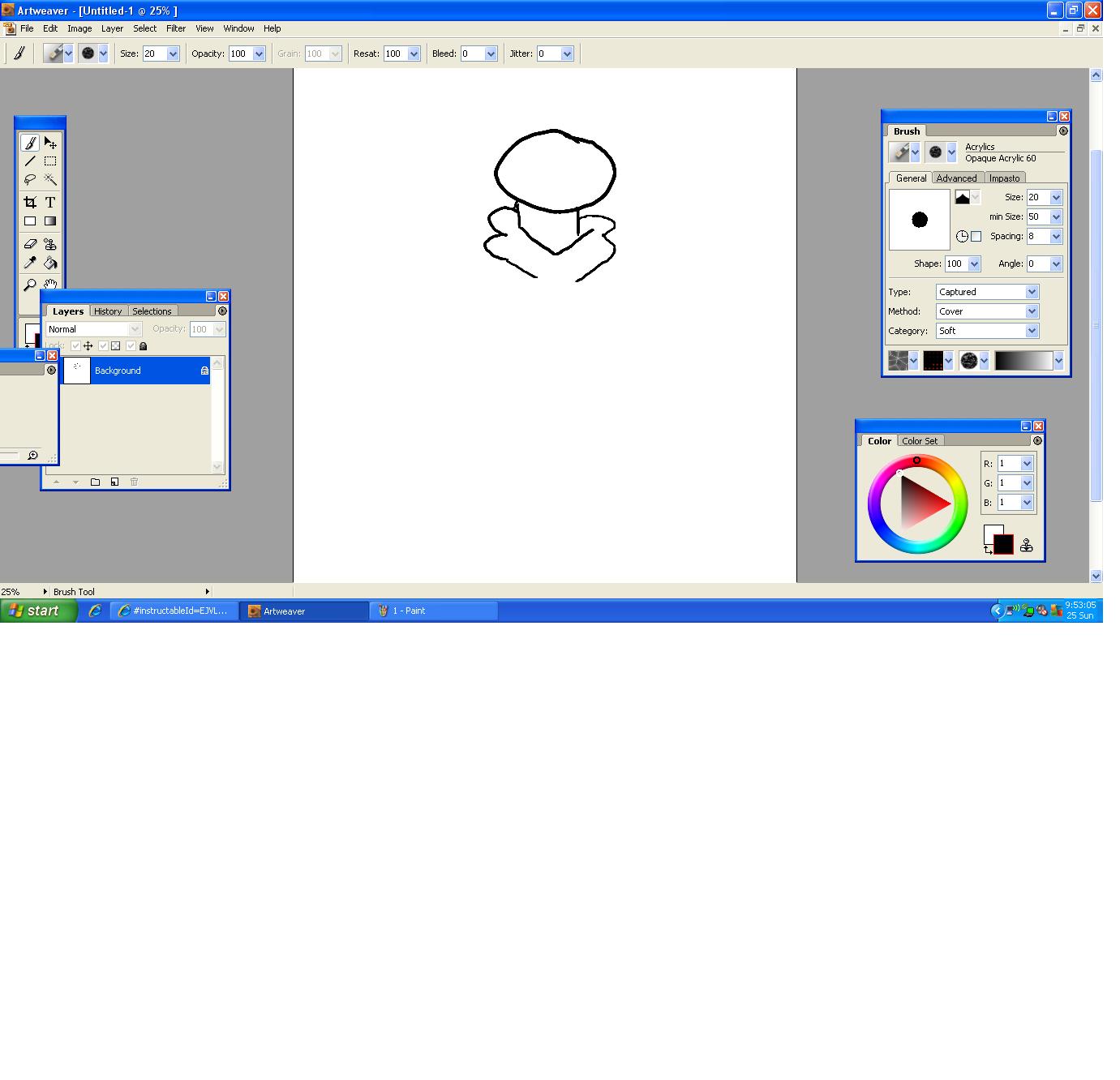Screen dimensions: 1120x1080
Task: Open the Layer menu
Action: (x=112, y=28)
